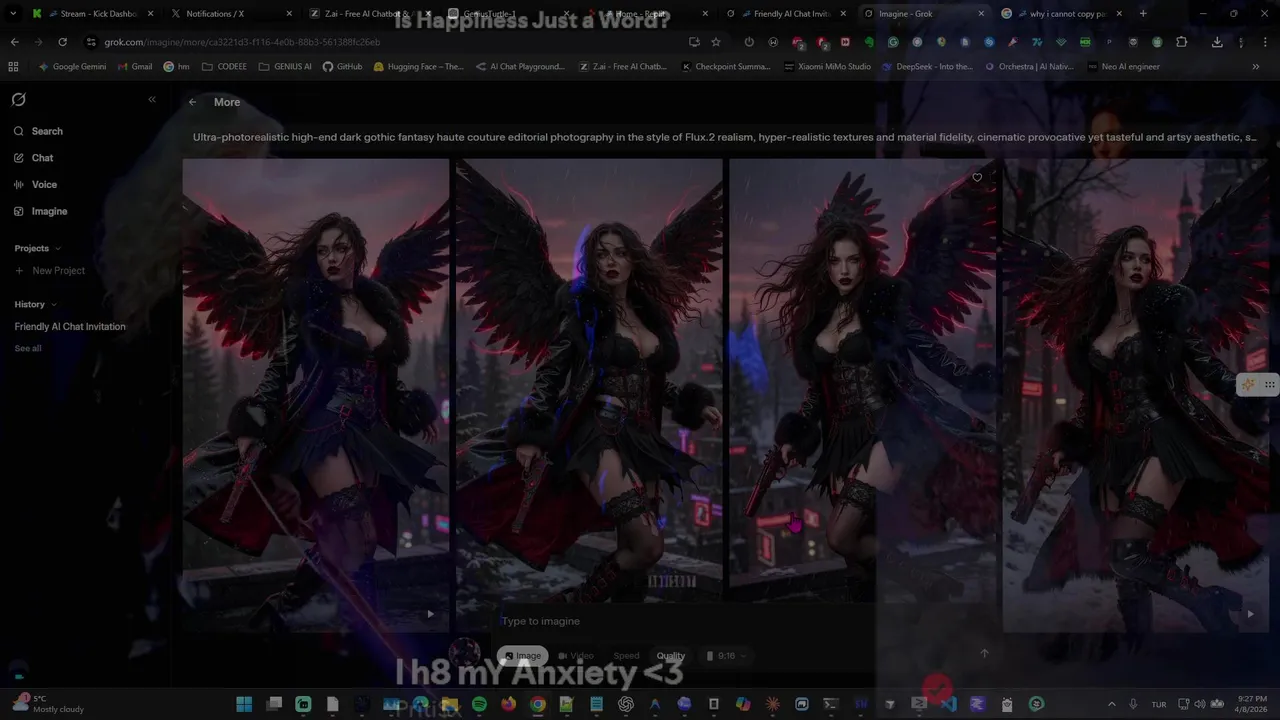The image size is (1280, 720).
Task: Submit the prompt with the up arrow button
Action: click(984, 654)
